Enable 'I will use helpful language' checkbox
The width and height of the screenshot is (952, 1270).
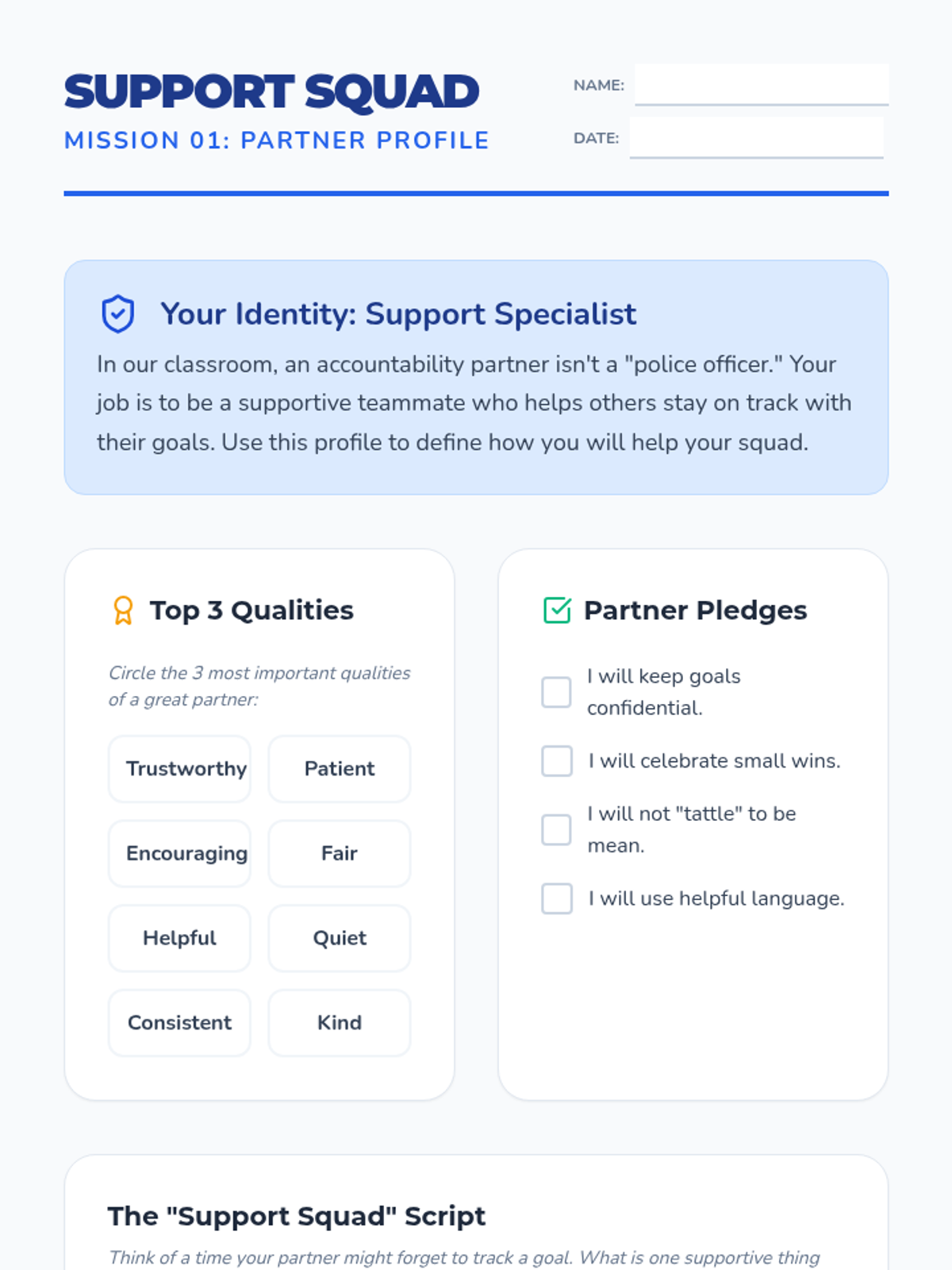point(556,899)
